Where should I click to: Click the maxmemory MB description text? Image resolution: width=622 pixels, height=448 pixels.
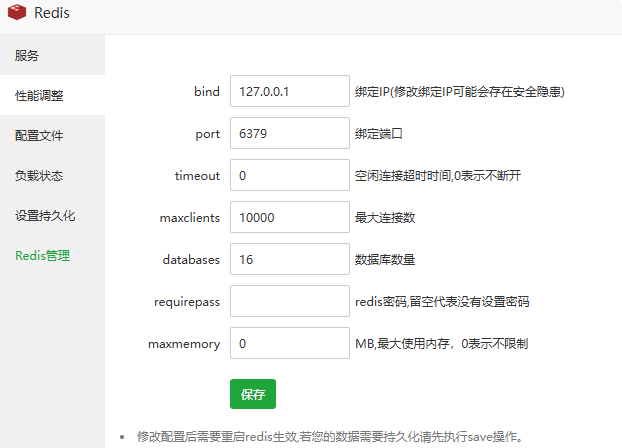(x=441, y=344)
